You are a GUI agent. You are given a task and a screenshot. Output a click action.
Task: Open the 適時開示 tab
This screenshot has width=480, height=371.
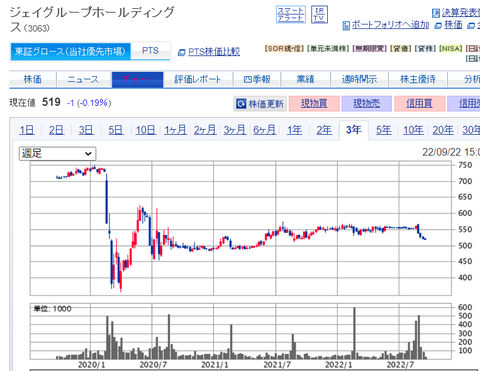coord(359,79)
